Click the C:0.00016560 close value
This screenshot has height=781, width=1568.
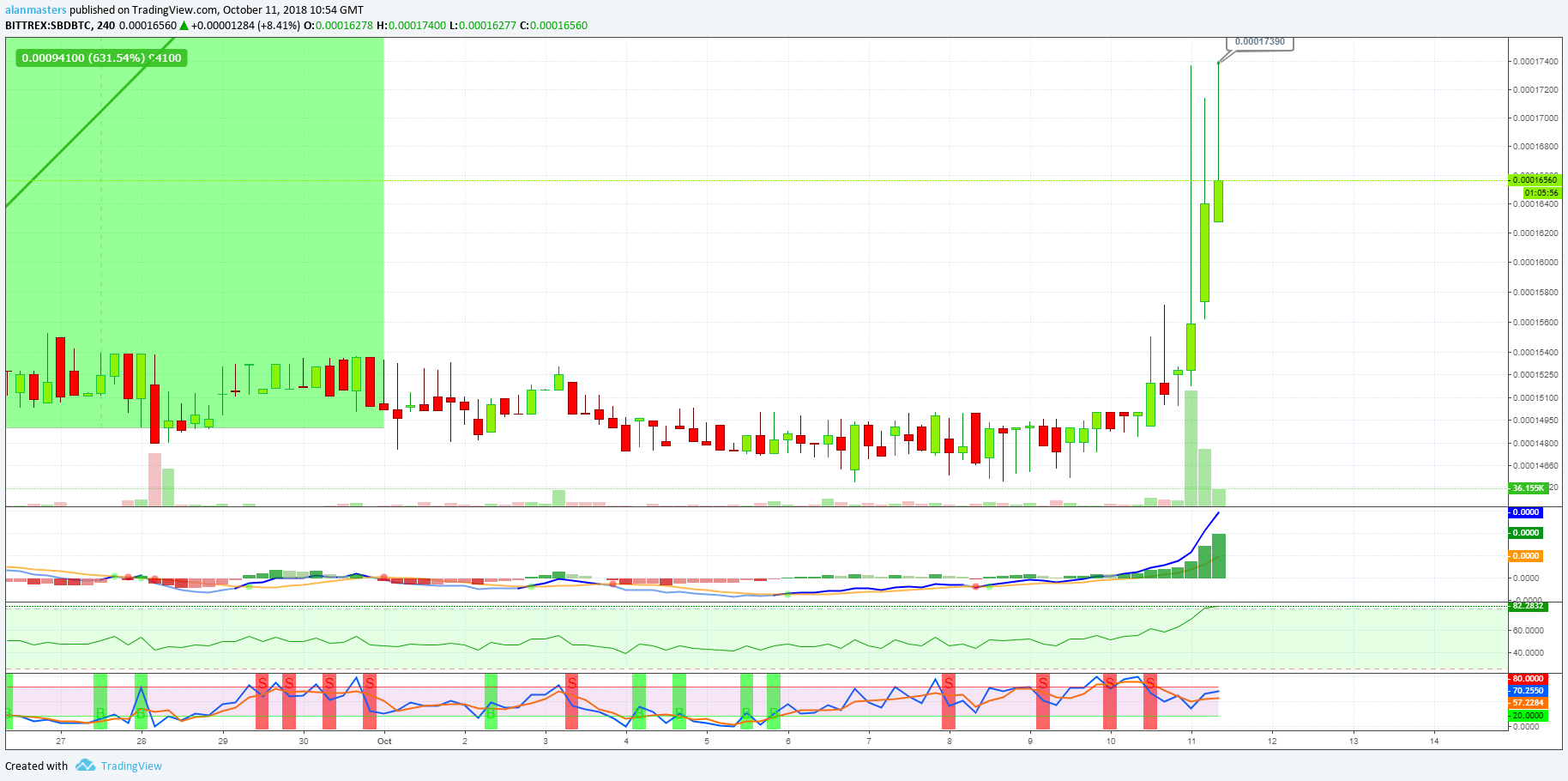[554, 26]
